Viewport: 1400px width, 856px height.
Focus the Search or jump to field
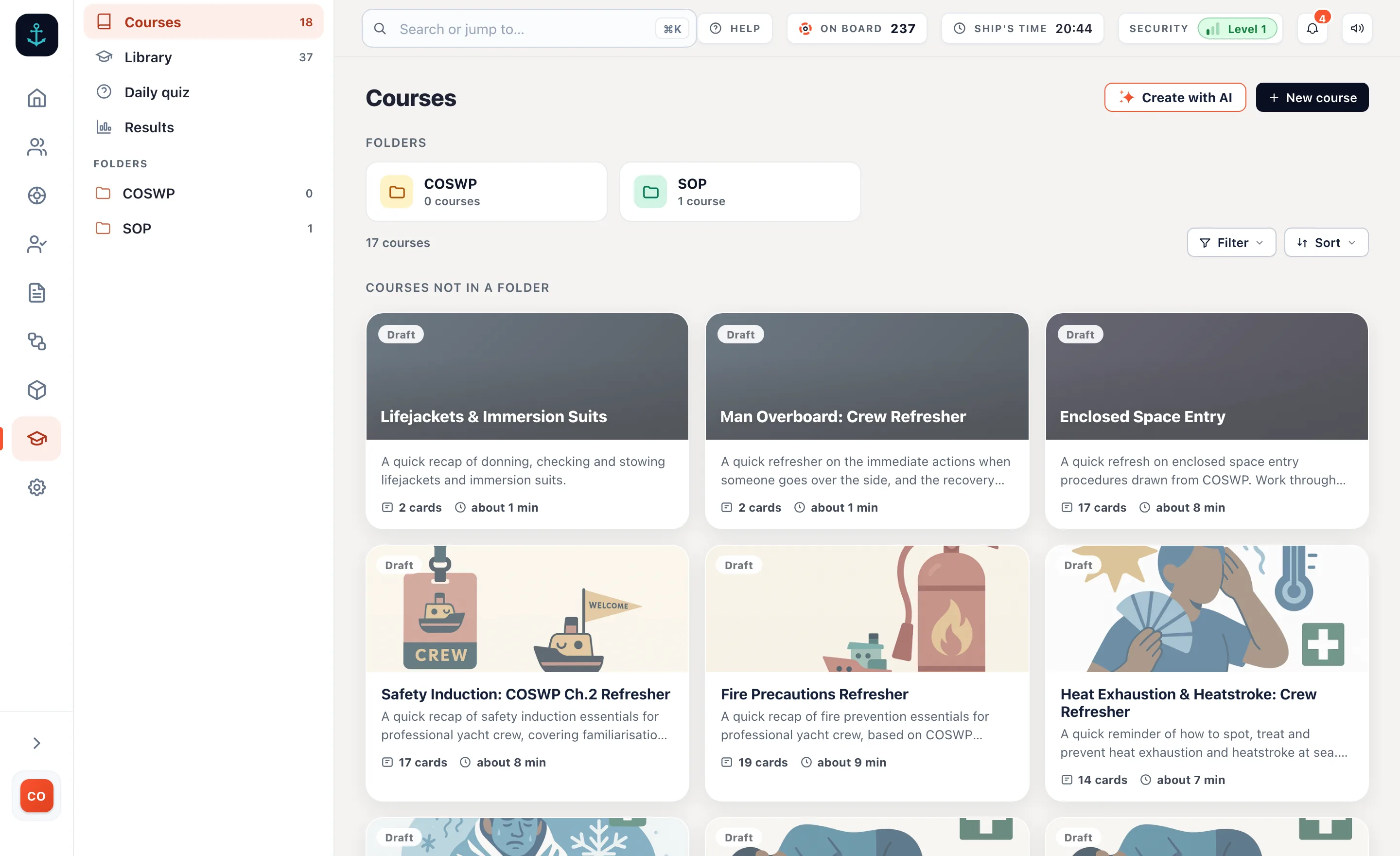(528, 28)
